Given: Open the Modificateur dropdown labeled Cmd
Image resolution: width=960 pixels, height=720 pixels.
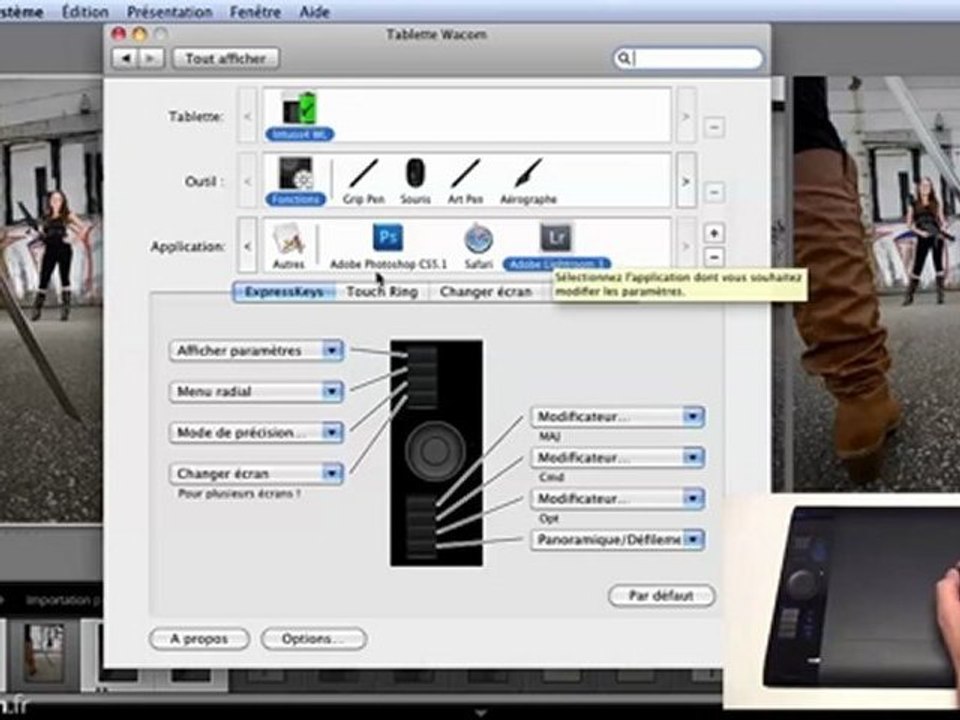Looking at the screenshot, I should point(618,458).
